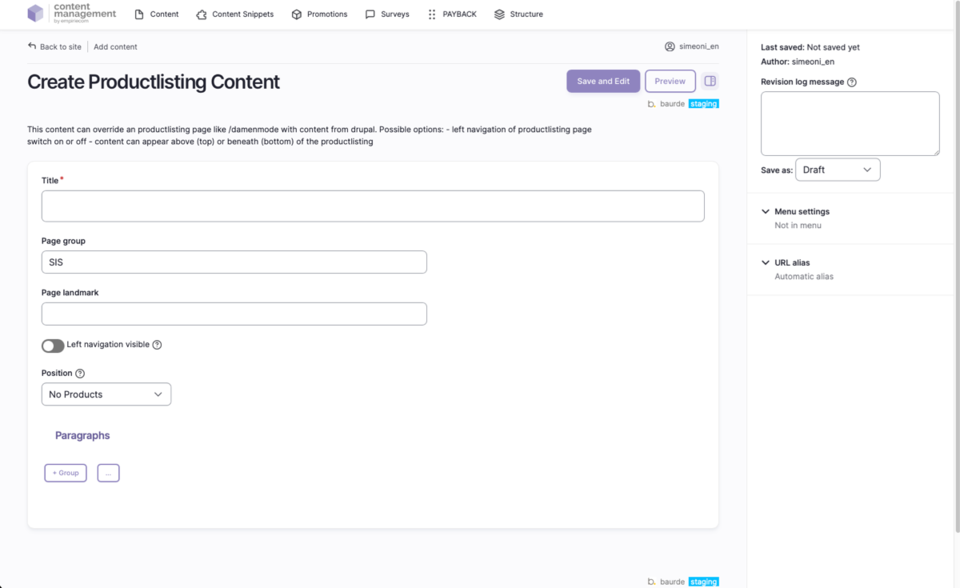Open the side-by-side preview panel icon
This screenshot has width=960, height=588.
coord(710,81)
